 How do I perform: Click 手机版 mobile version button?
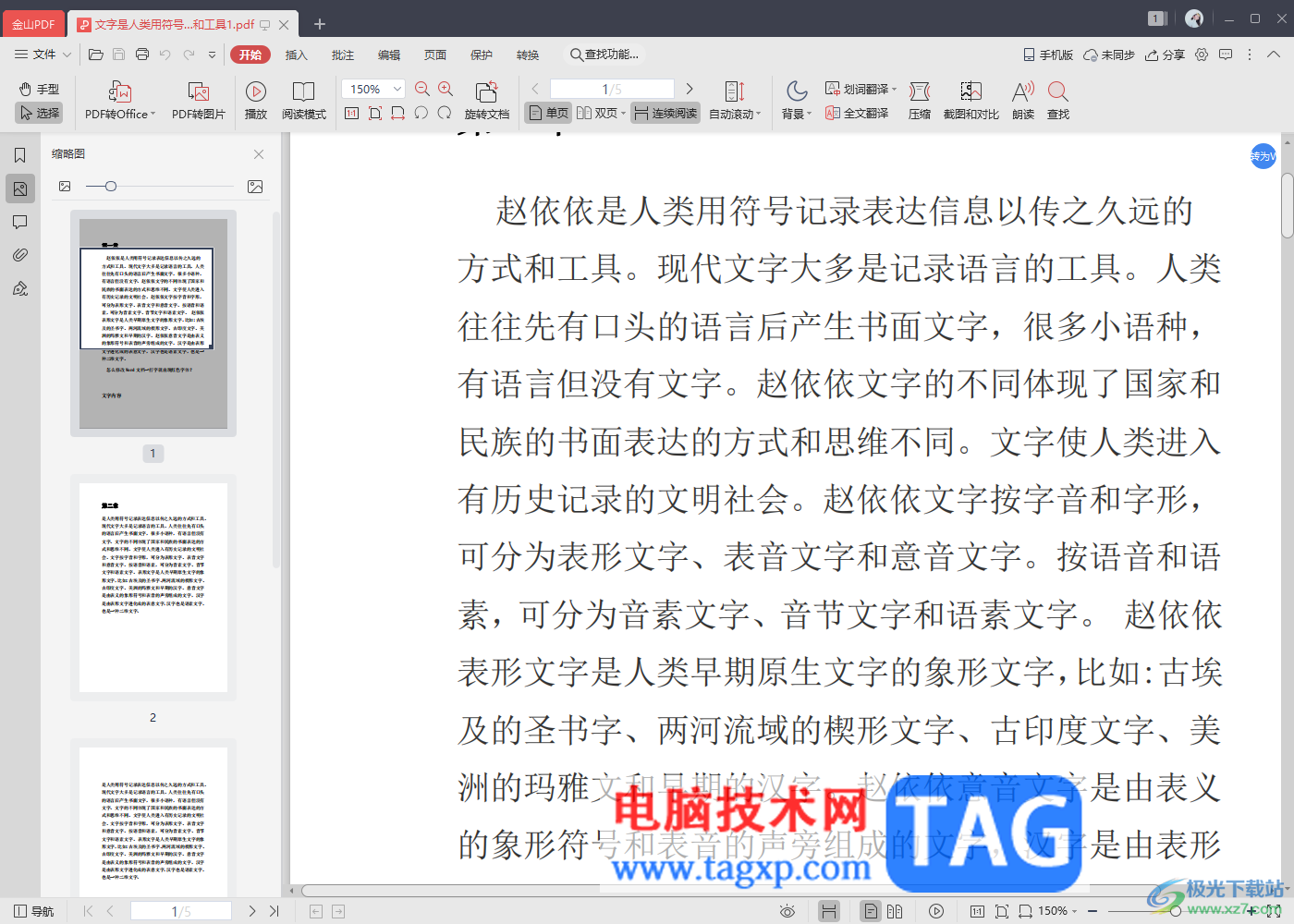tap(1048, 55)
